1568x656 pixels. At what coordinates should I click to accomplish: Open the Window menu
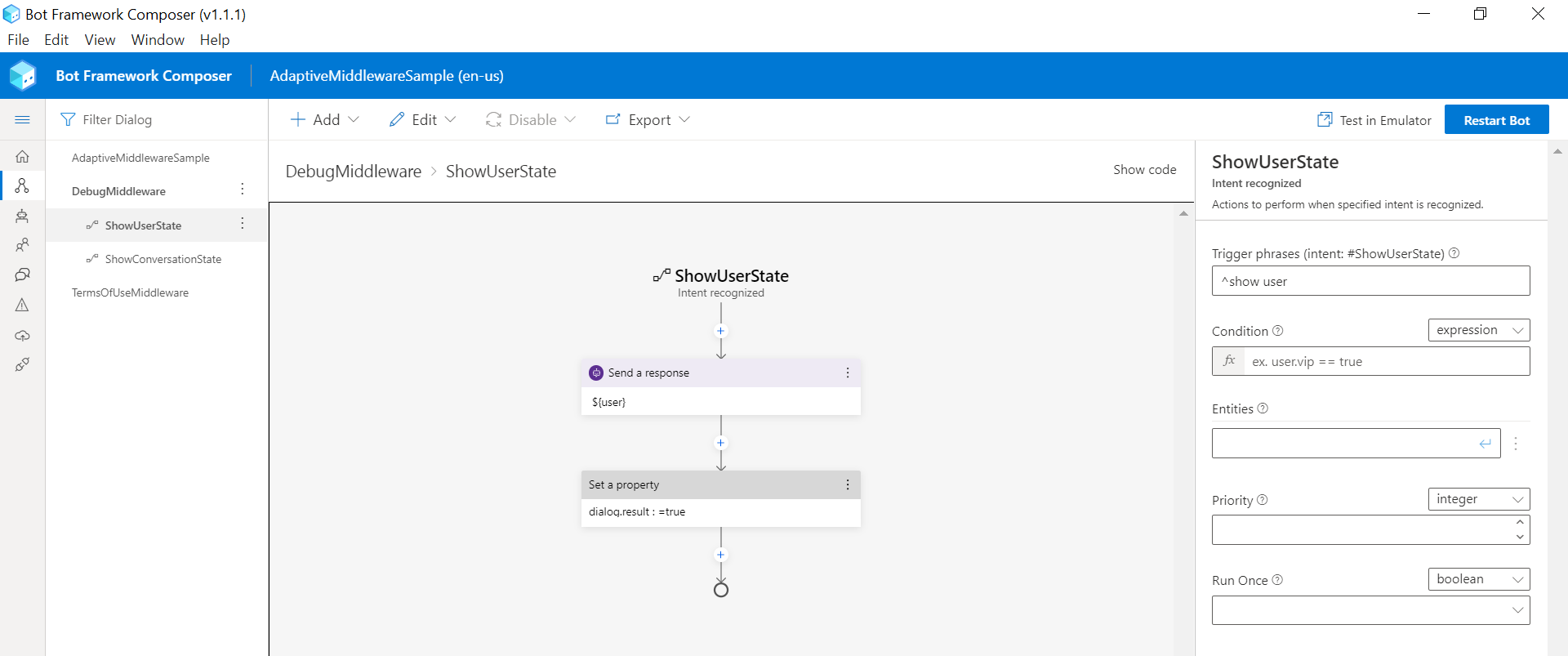[x=158, y=39]
